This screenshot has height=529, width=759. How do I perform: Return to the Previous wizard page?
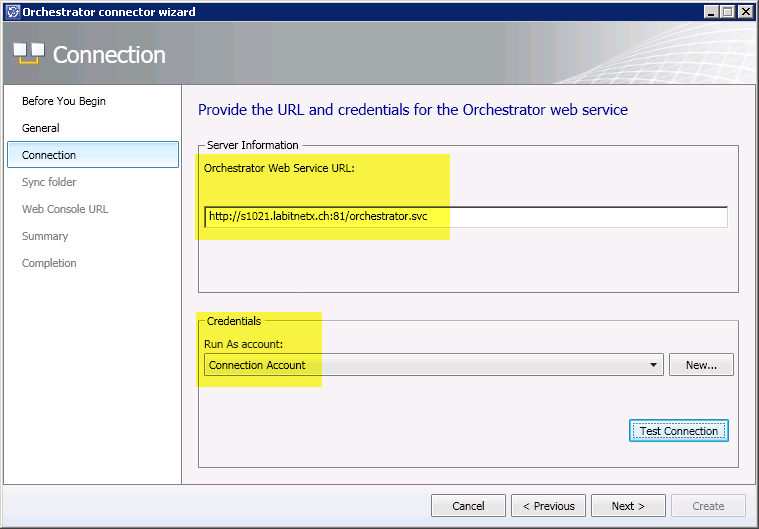(548, 506)
